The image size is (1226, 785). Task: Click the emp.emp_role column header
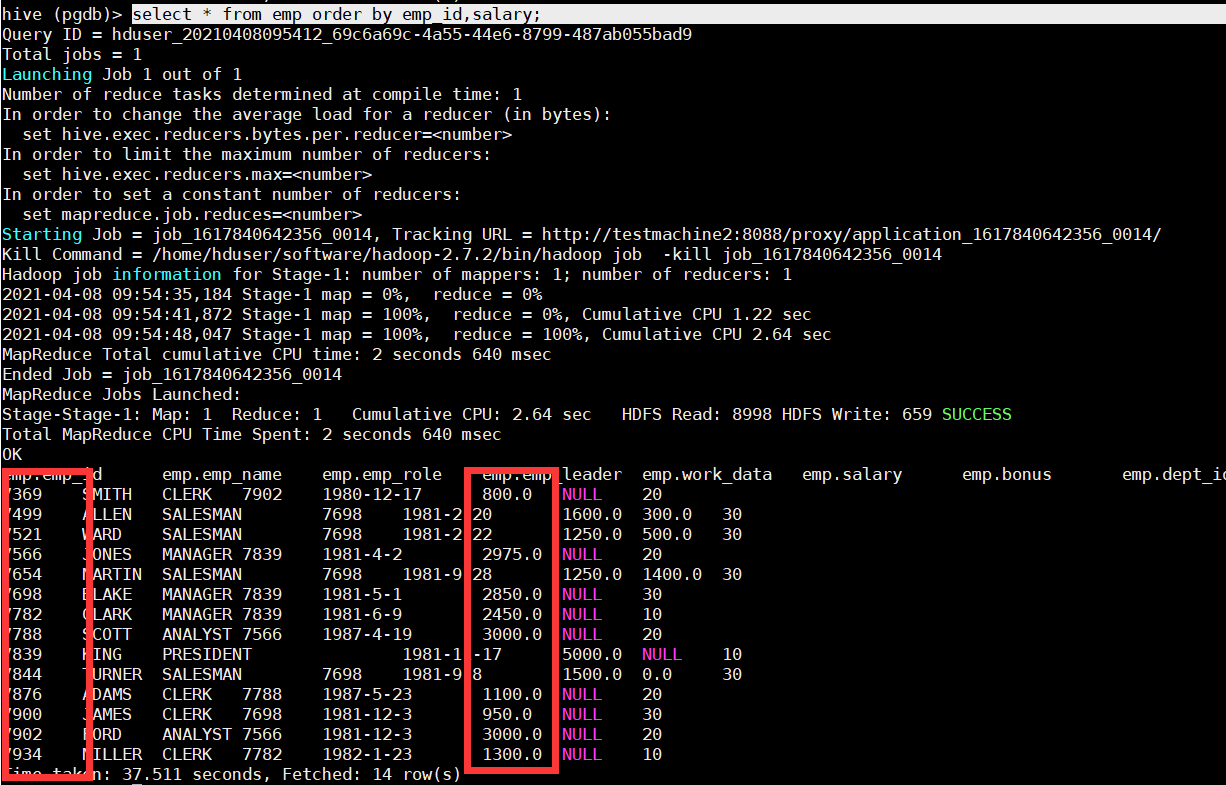pyautogui.click(x=382, y=474)
